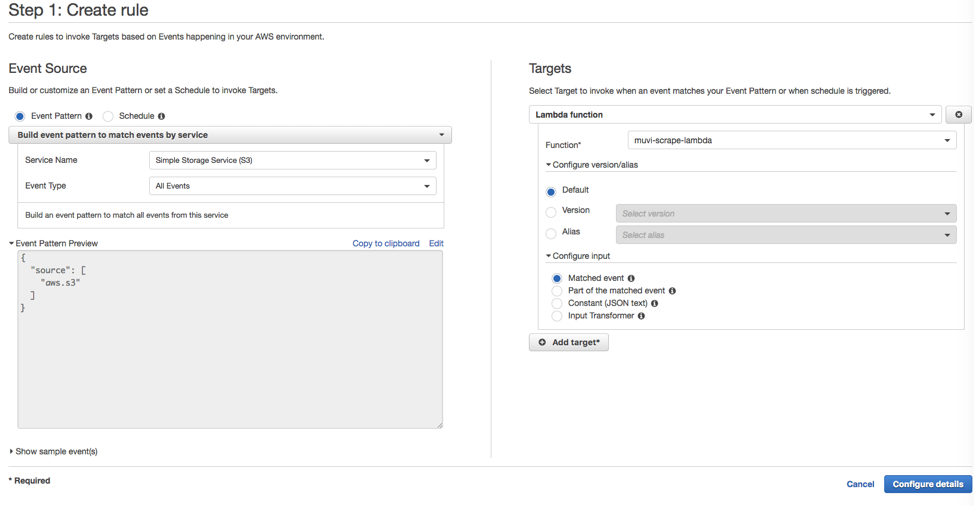
Task: Click info icon next to Event Pattern
Action: [x=89, y=116]
